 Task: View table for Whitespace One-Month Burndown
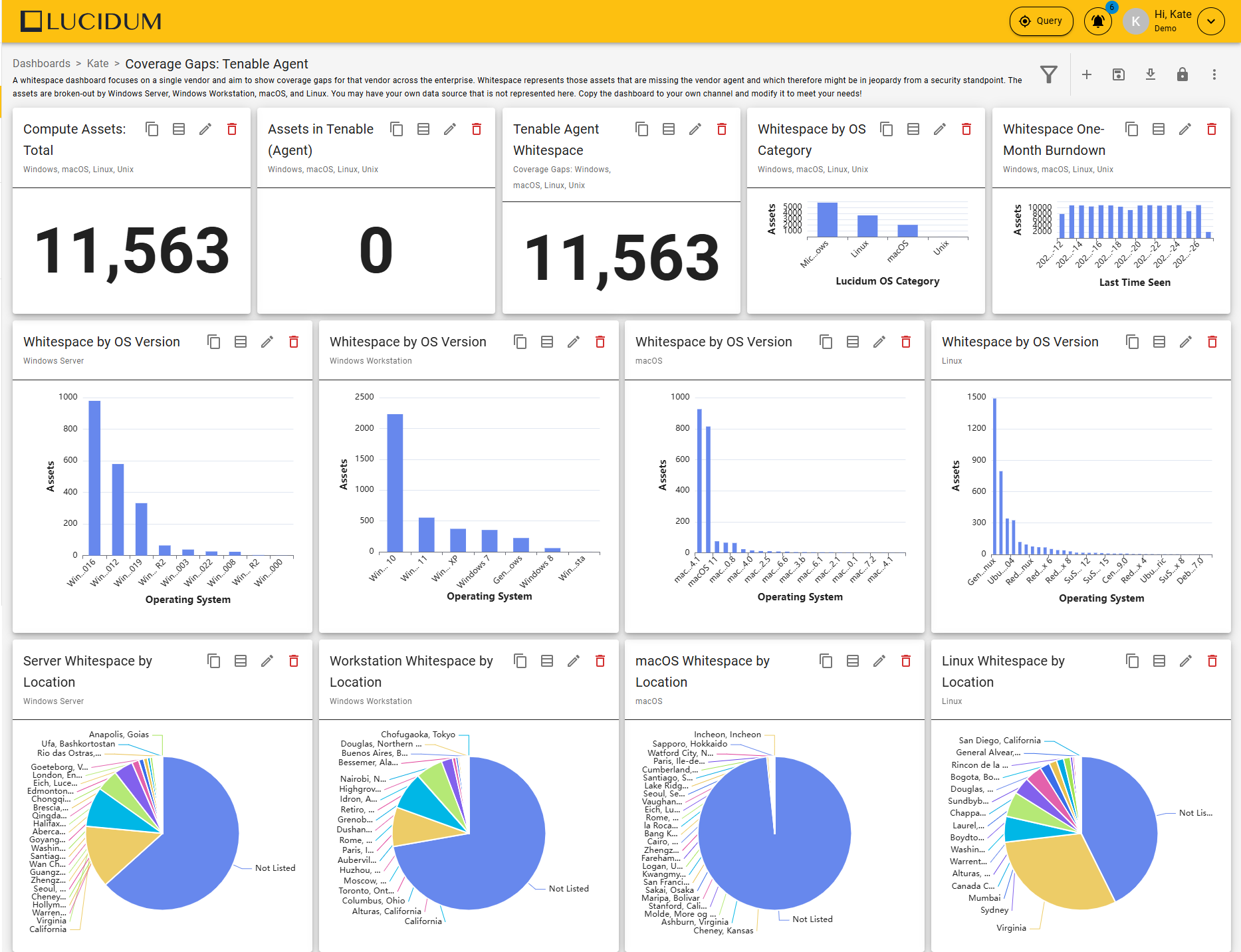point(1159,129)
